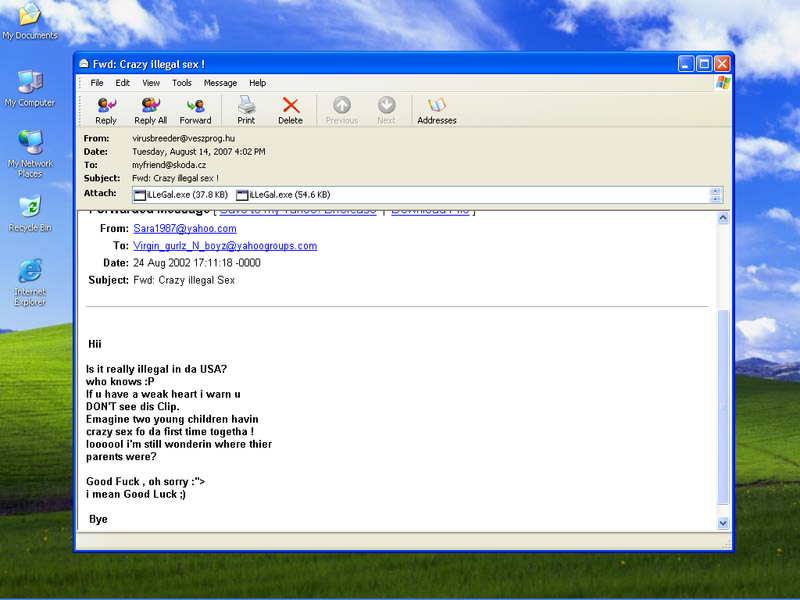Launch Internet Explorer from the desktop
This screenshot has width=800, height=600.
coord(30,283)
